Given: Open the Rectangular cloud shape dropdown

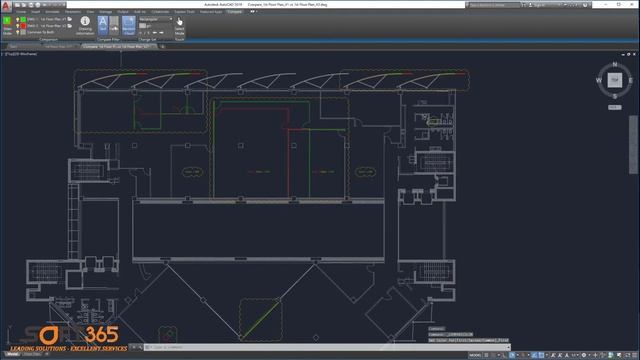Looking at the screenshot, I should coord(156,19).
